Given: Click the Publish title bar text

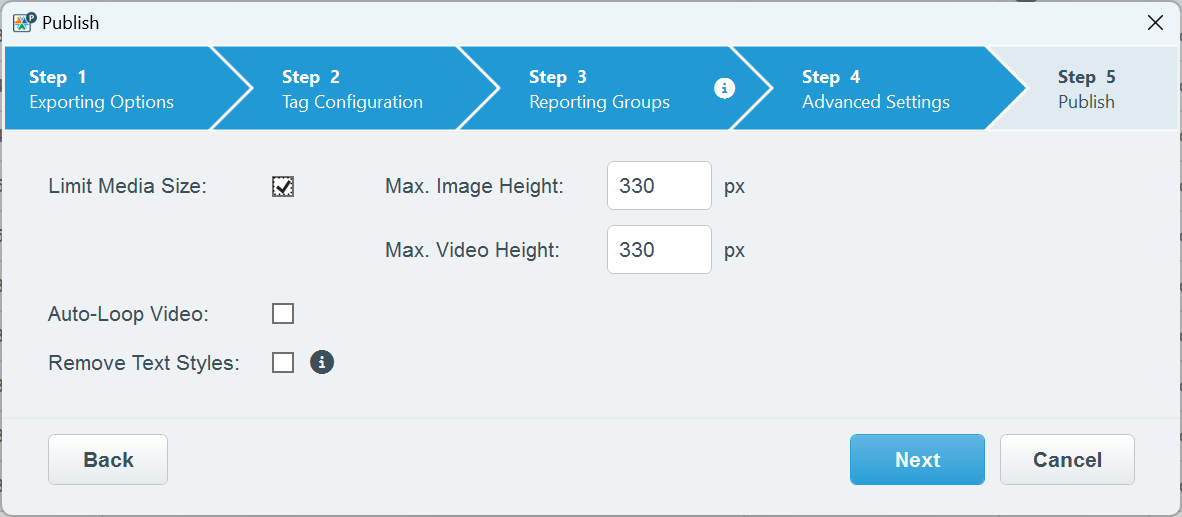Looking at the screenshot, I should (71, 22).
